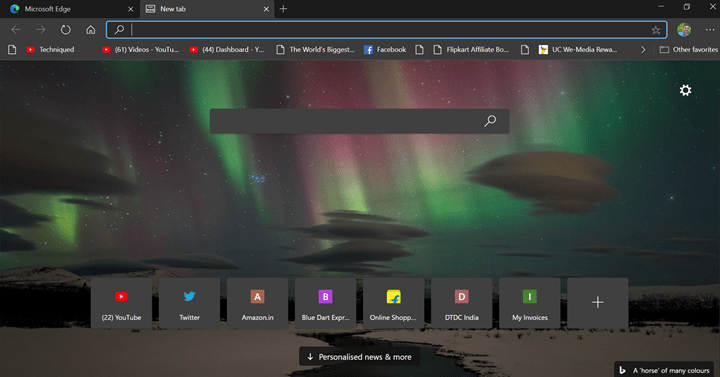720x377 pixels.
Task: Refresh the current page
Action: pyautogui.click(x=66, y=30)
